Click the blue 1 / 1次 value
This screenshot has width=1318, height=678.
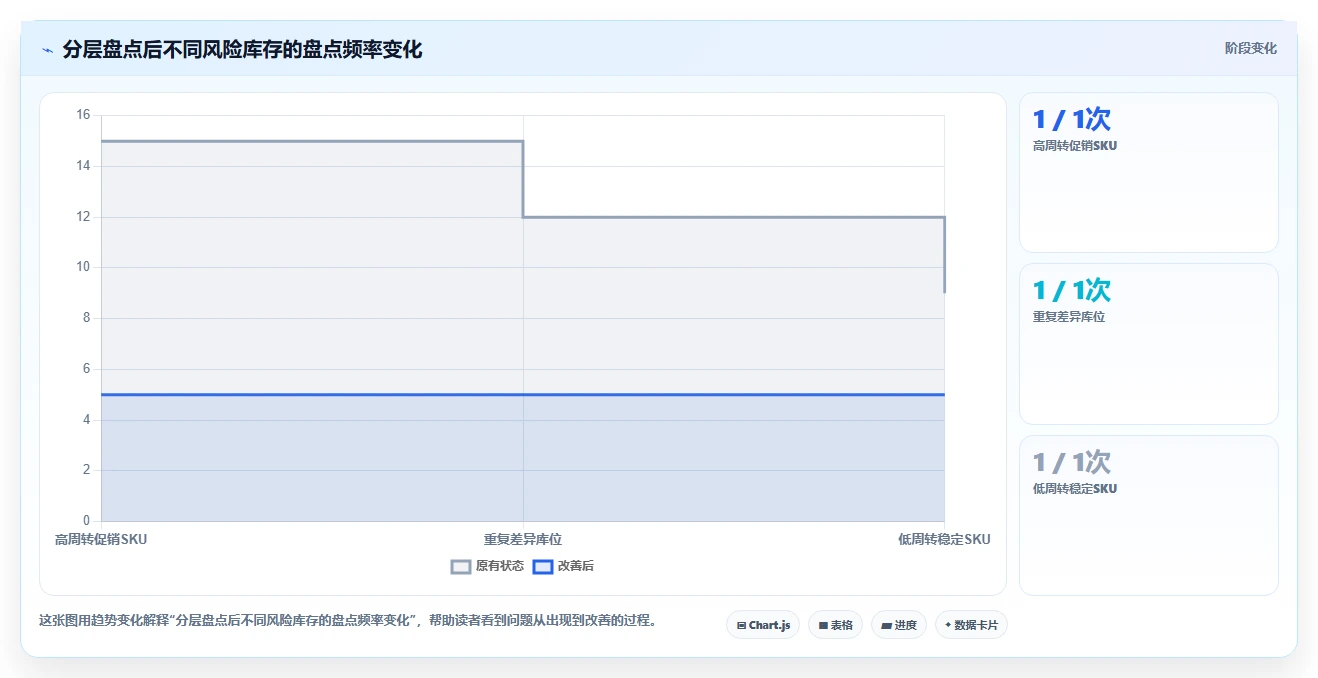[x=1072, y=120]
